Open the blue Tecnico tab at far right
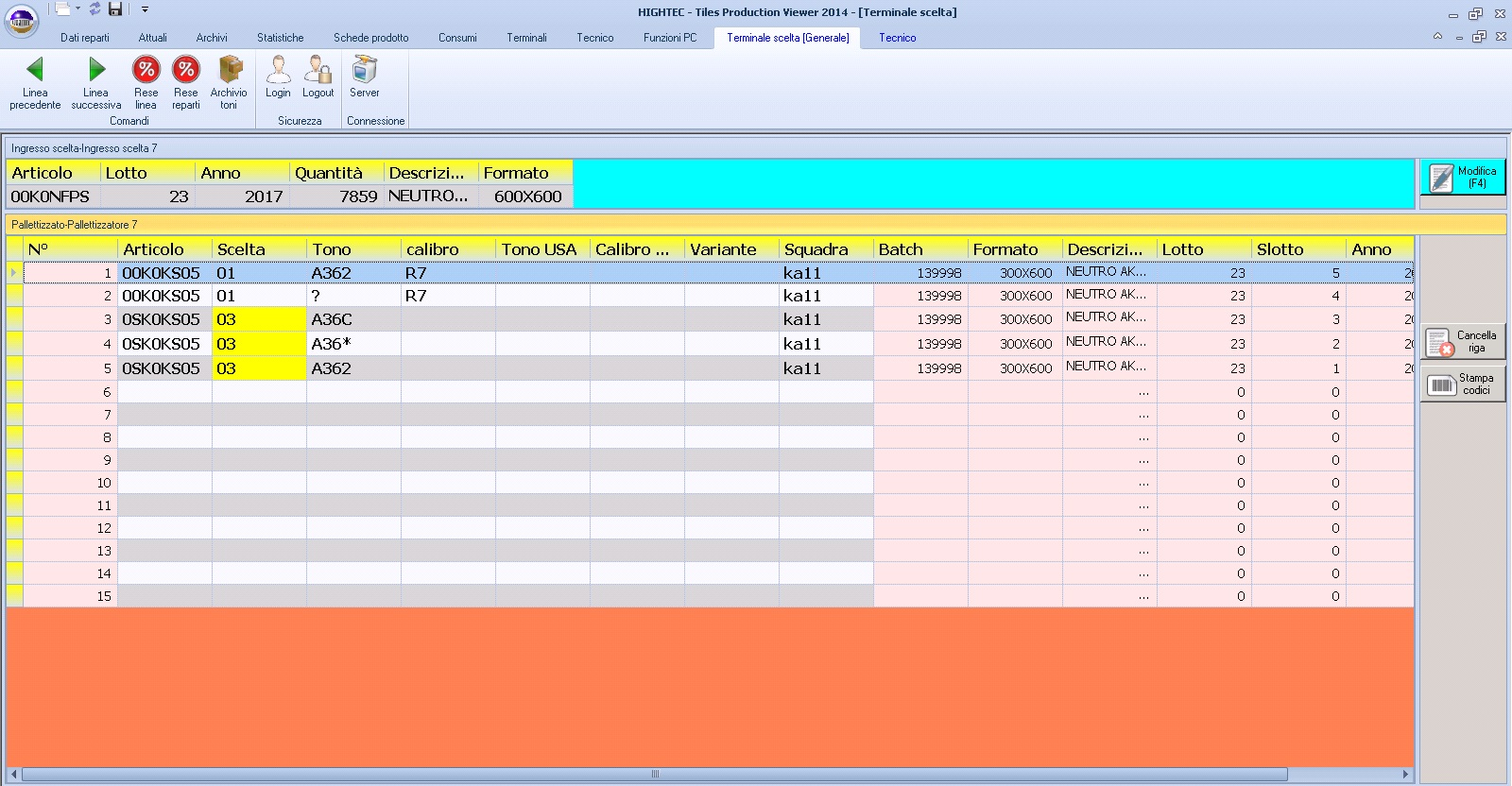1512x786 pixels. (898, 38)
